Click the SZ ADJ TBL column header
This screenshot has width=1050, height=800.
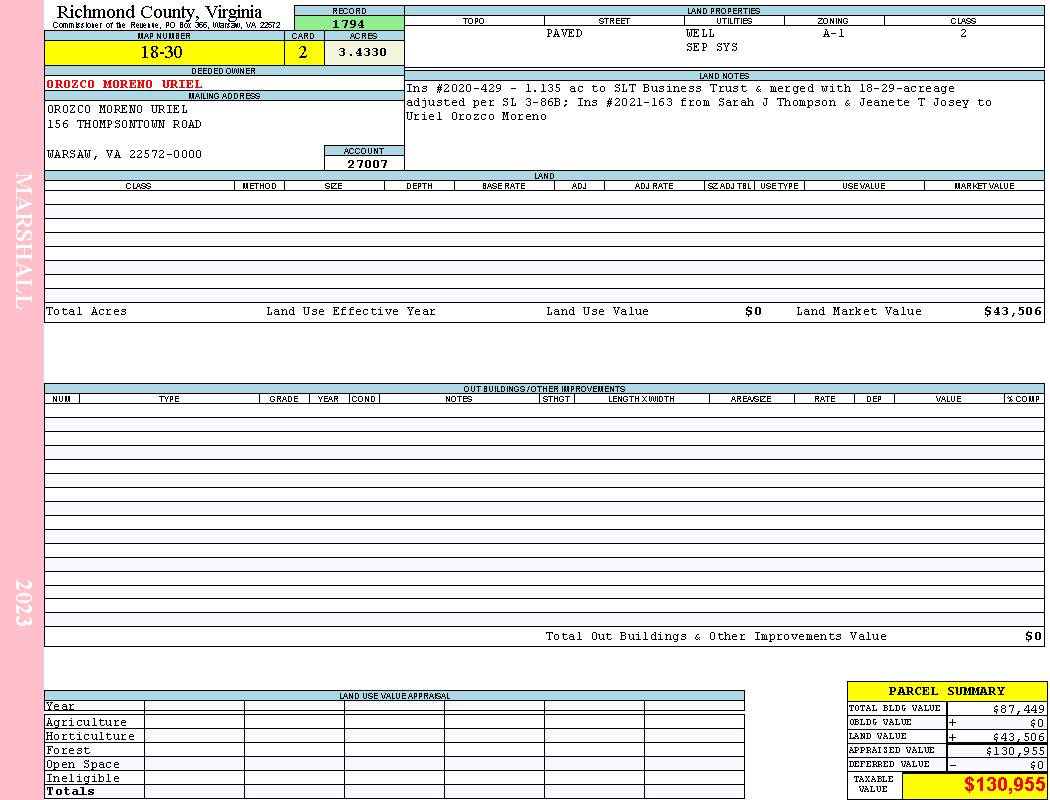pyautogui.click(x=729, y=186)
